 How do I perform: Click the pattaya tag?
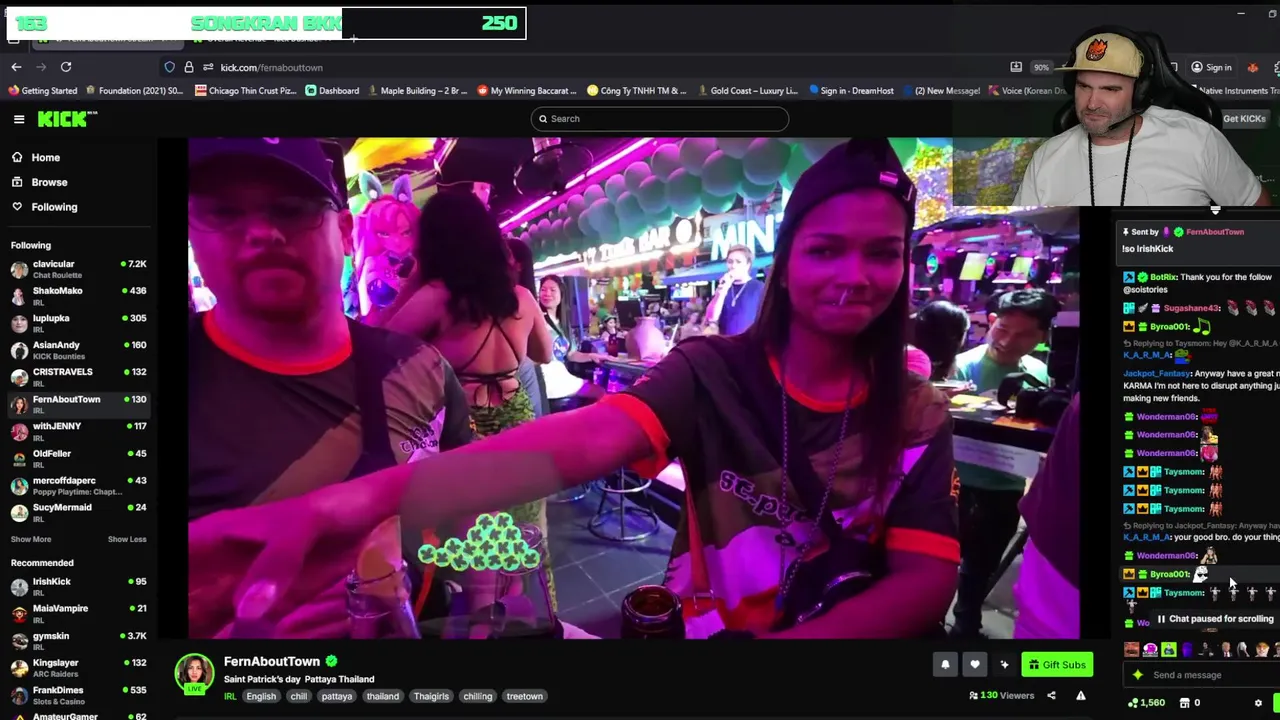point(337,696)
